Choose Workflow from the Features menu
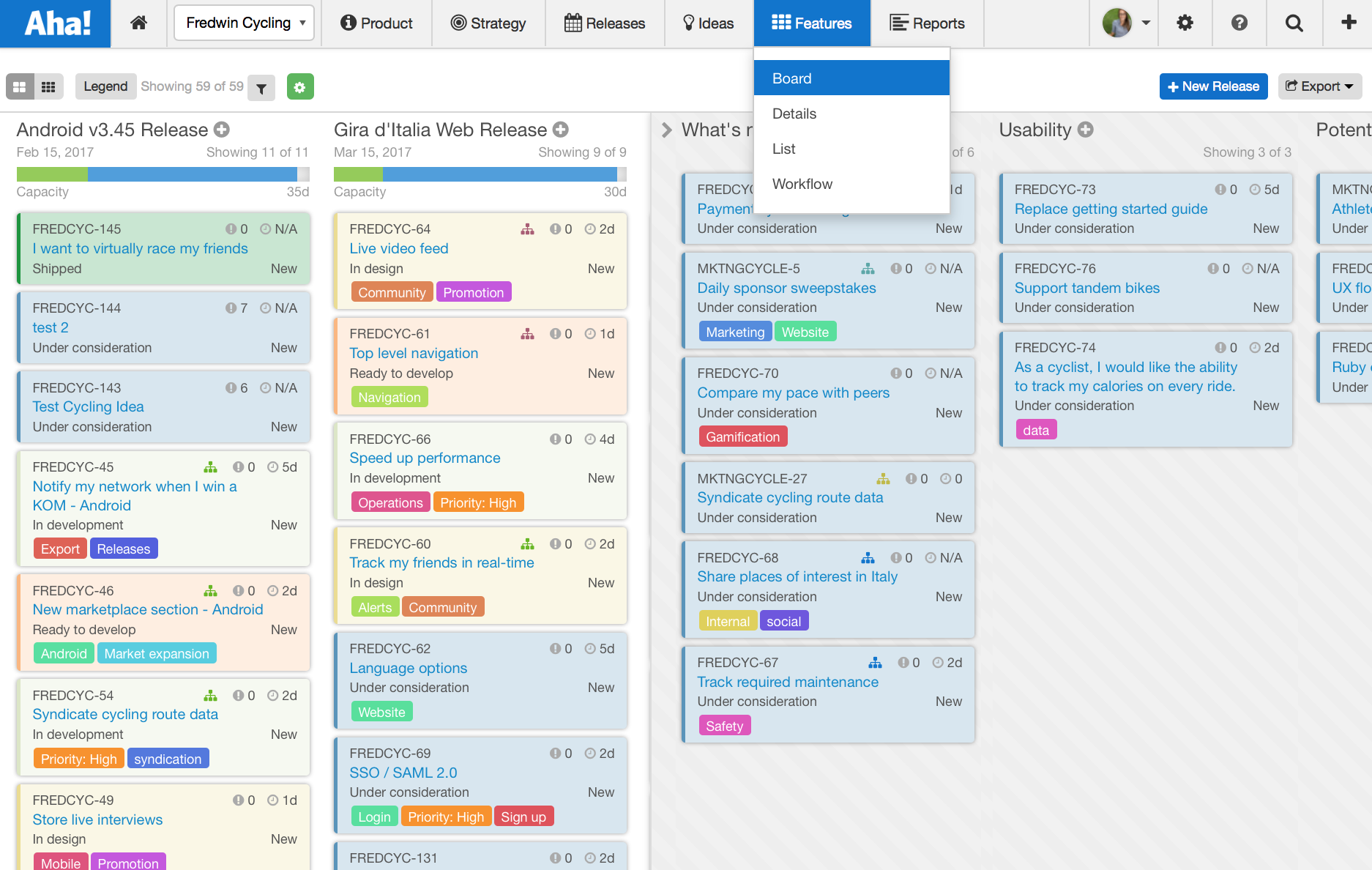 tap(802, 184)
